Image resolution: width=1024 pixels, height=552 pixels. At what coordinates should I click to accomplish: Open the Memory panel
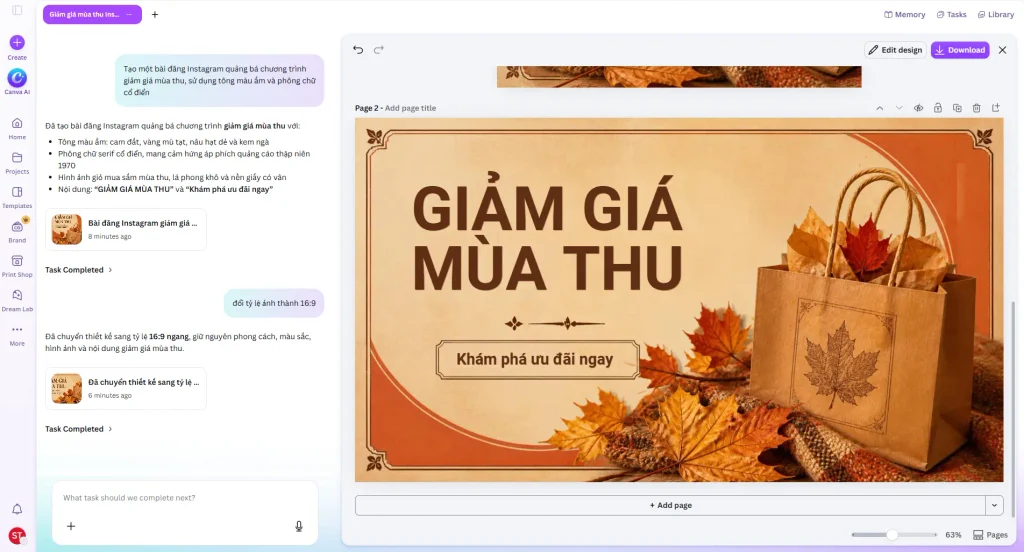point(904,14)
